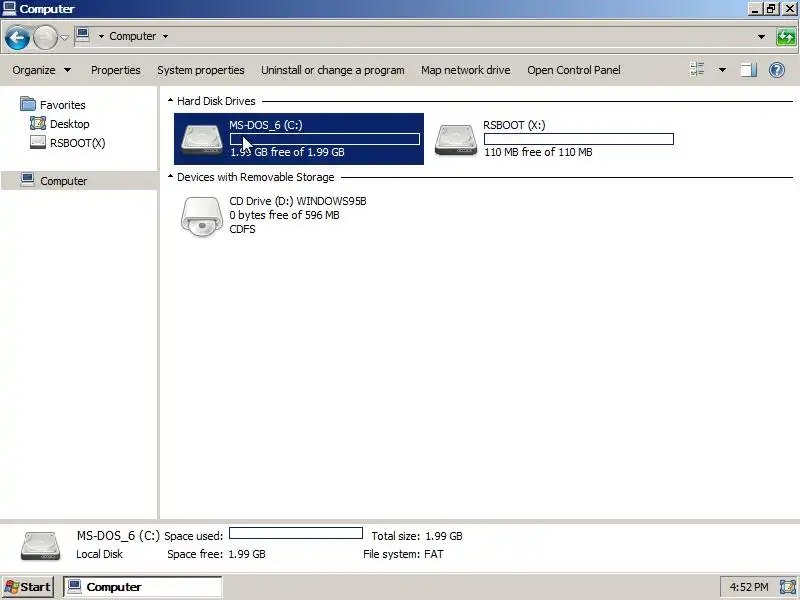Image resolution: width=800 pixels, height=600 pixels.
Task: Select Favorites in the navigation pane
Action: [x=63, y=105]
